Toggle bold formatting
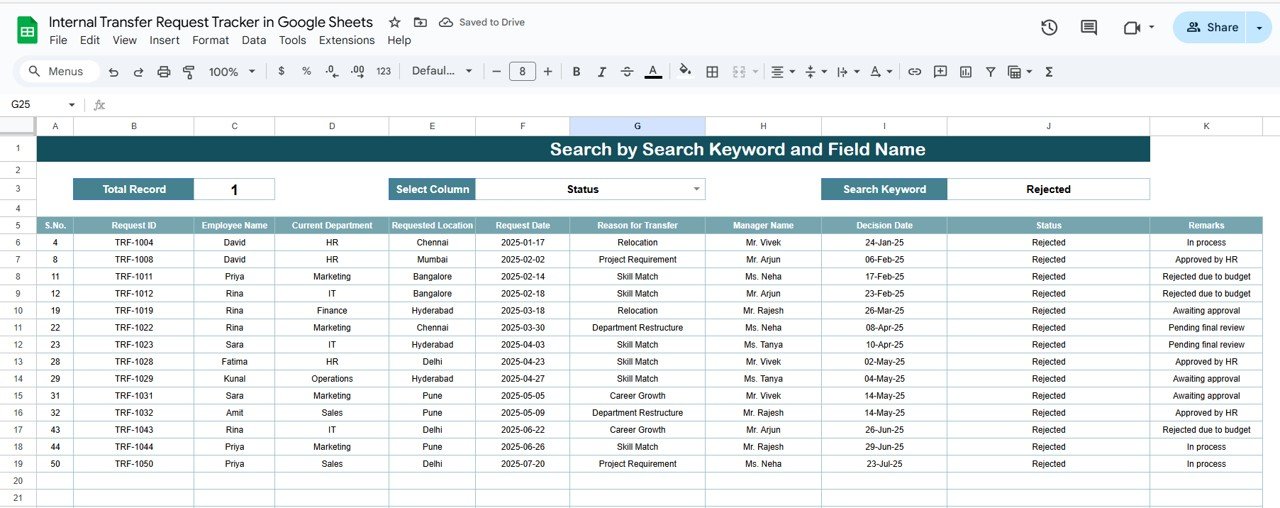 [576, 72]
